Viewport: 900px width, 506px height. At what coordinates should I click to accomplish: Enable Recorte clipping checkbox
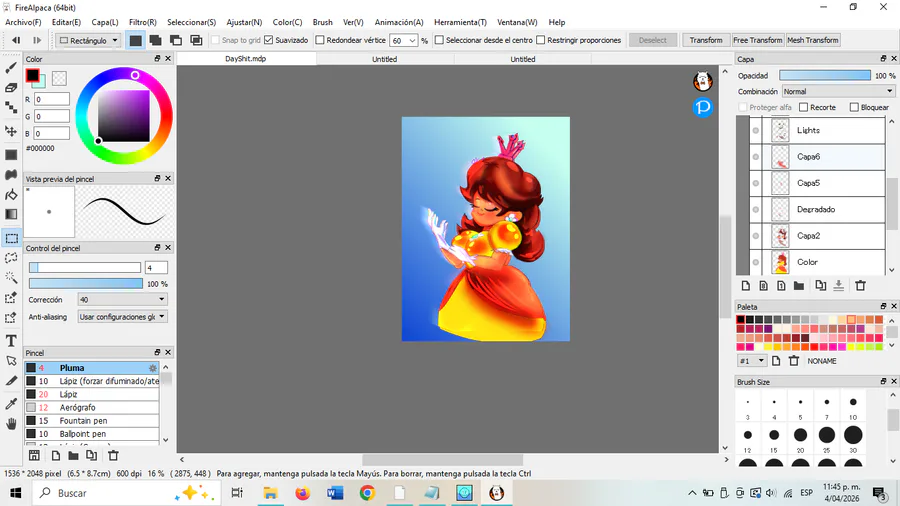click(804, 107)
